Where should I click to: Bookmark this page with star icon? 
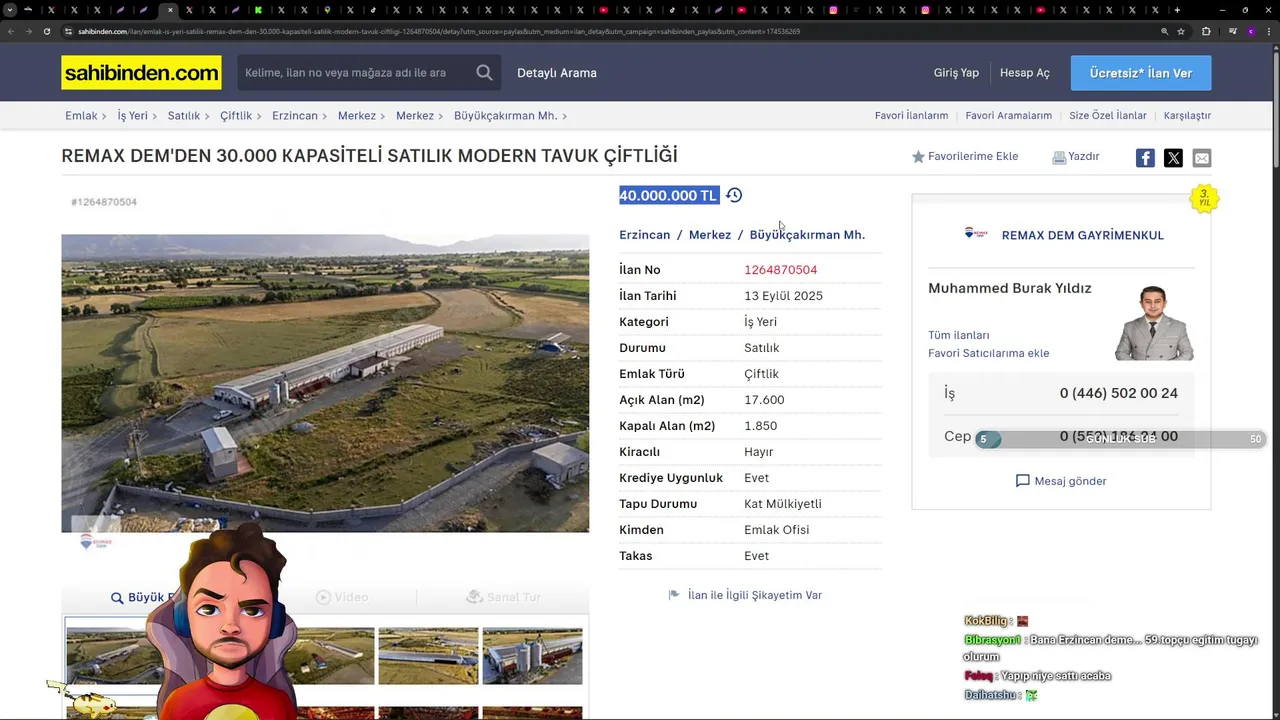point(1181,31)
